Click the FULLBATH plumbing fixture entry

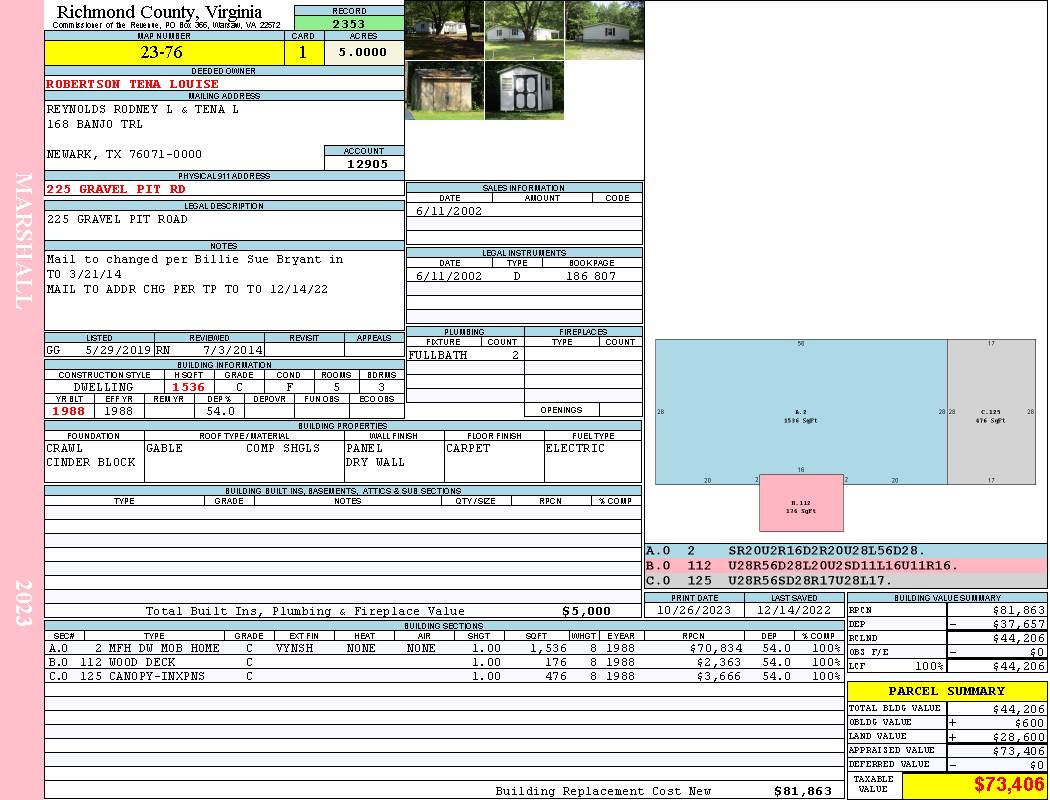(438, 355)
